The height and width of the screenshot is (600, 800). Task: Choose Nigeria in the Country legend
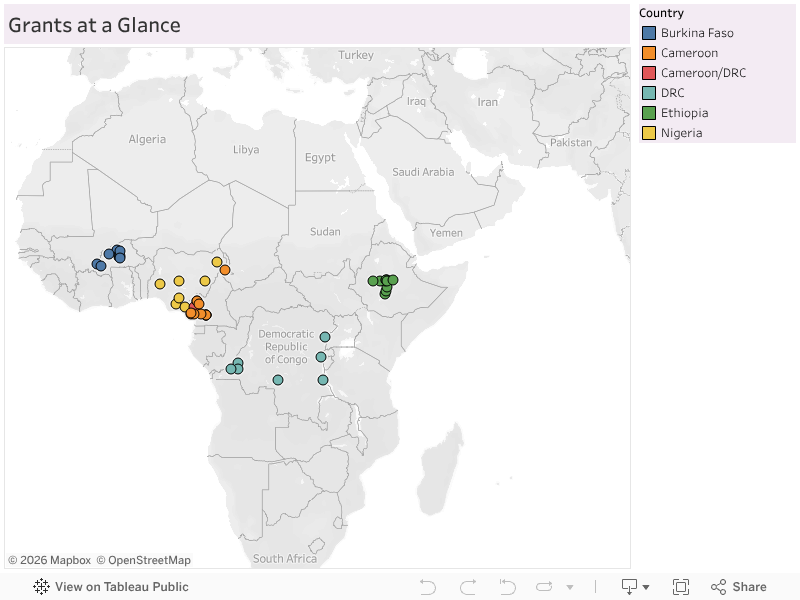[681, 133]
